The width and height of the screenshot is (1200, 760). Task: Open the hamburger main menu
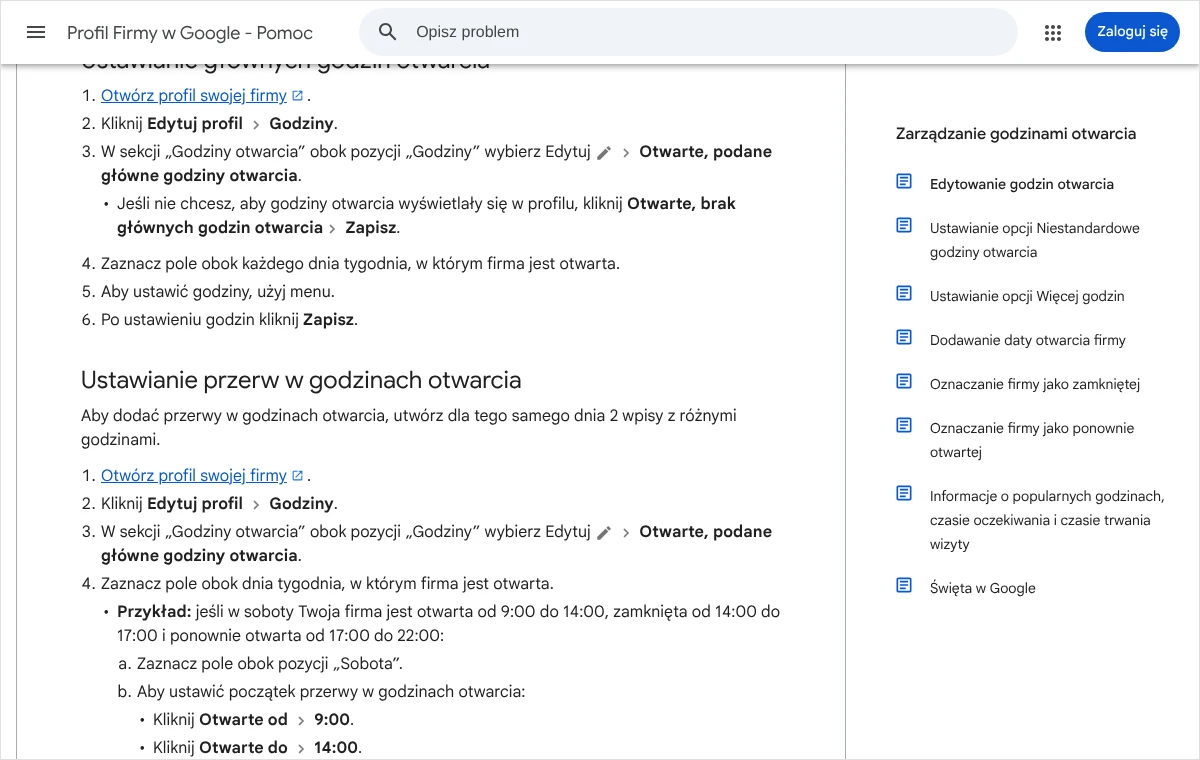point(36,32)
